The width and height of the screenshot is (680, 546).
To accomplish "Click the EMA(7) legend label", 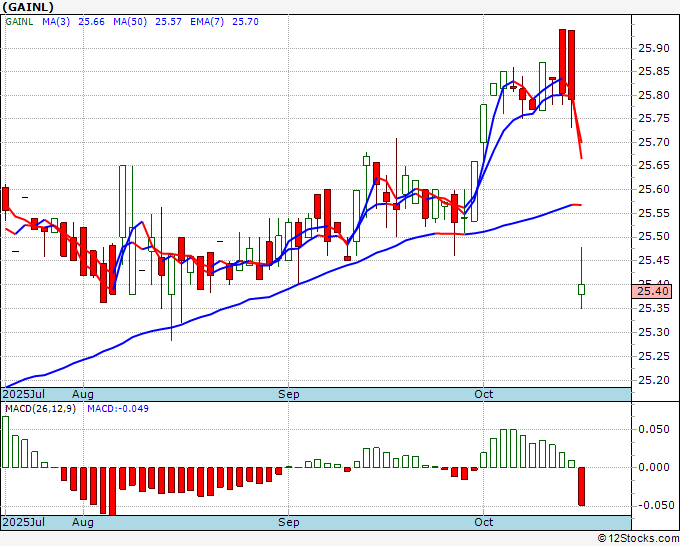I will (207, 22).
